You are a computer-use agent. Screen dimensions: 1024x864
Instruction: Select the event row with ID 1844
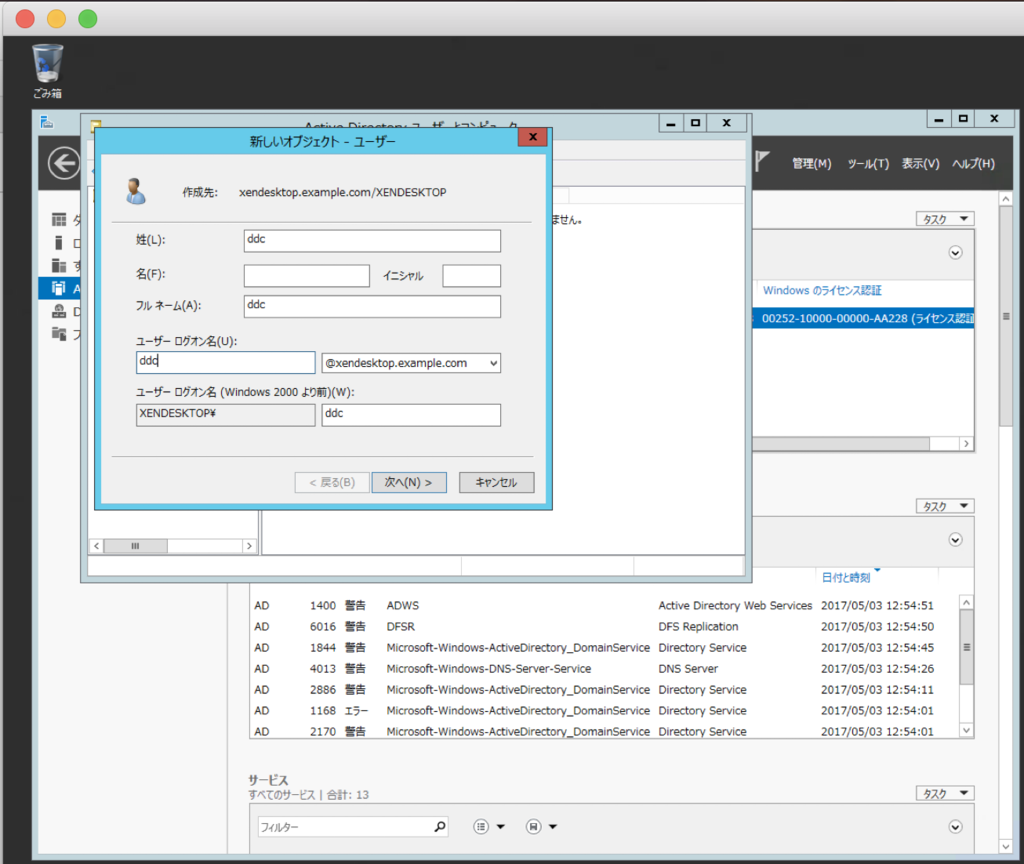coord(603,647)
